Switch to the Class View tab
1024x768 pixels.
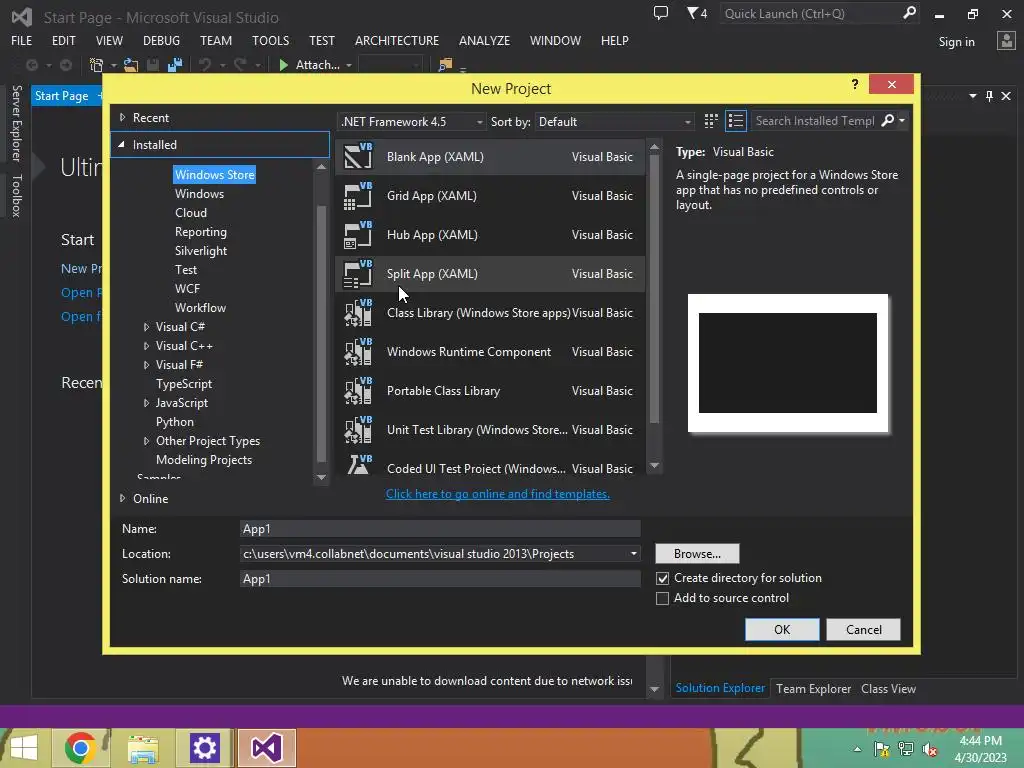click(x=888, y=689)
